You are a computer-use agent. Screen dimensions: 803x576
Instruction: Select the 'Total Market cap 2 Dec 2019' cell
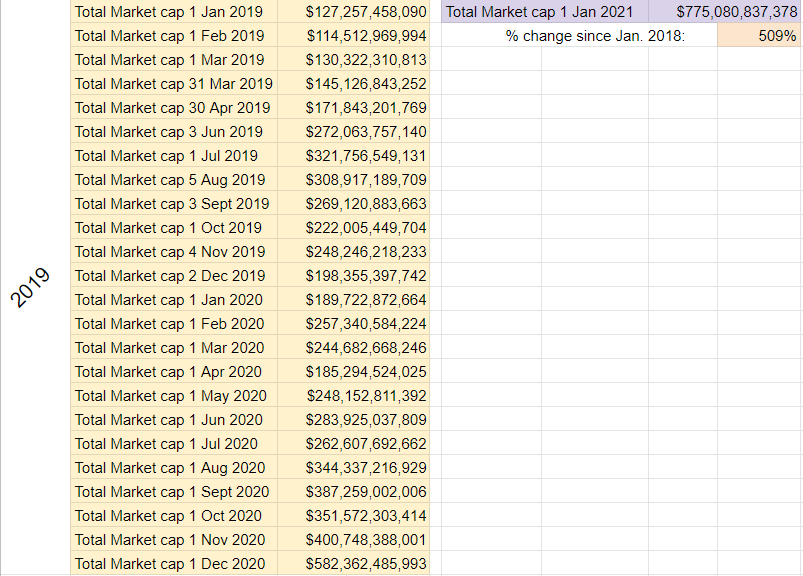[x=174, y=275]
